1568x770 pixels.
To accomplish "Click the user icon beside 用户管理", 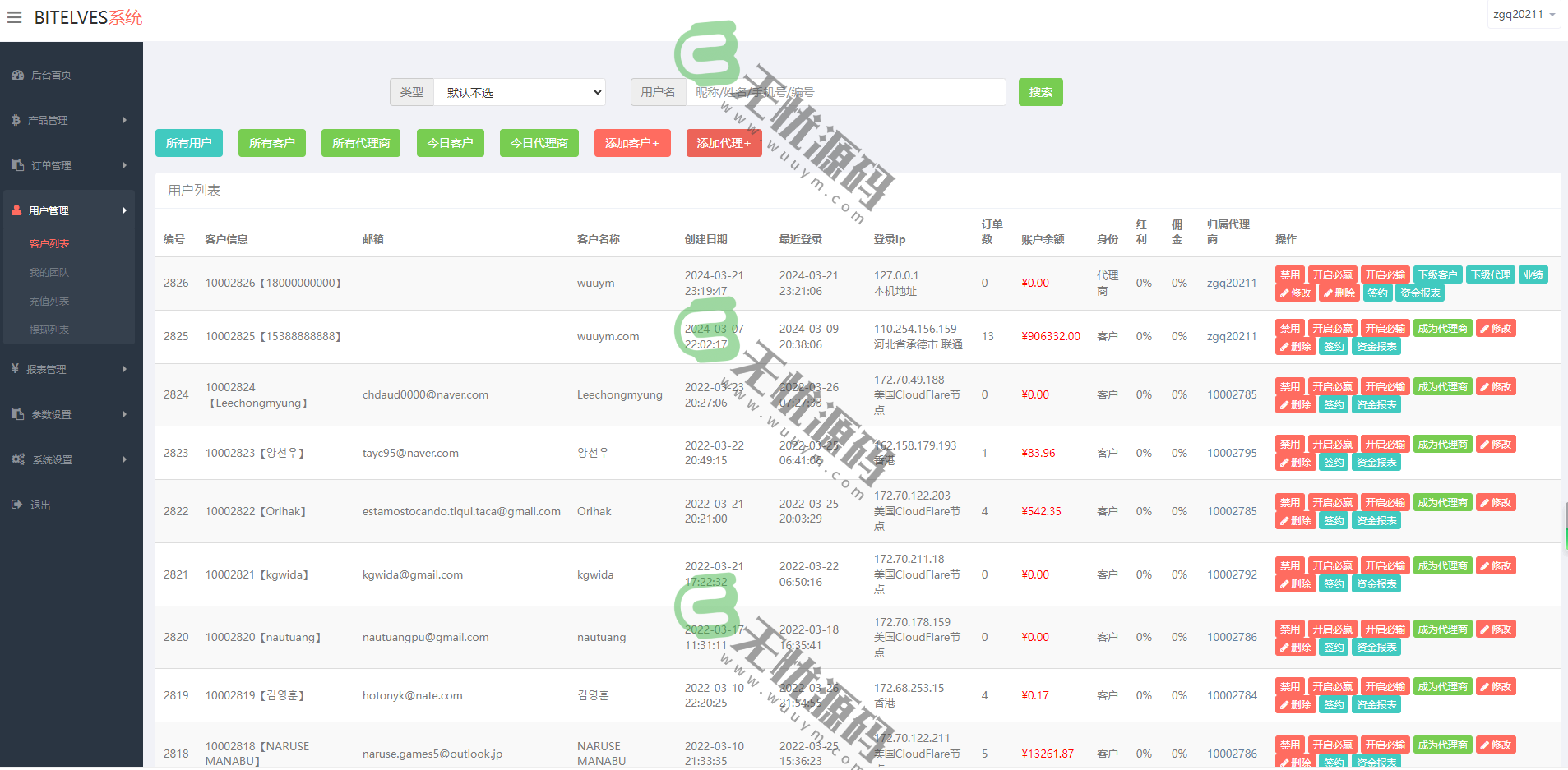I will (x=16, y=210).
